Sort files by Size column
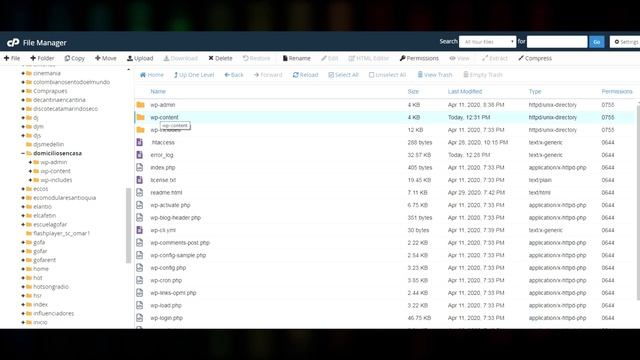The image size is (640, 360). click(x=413, y=91)
